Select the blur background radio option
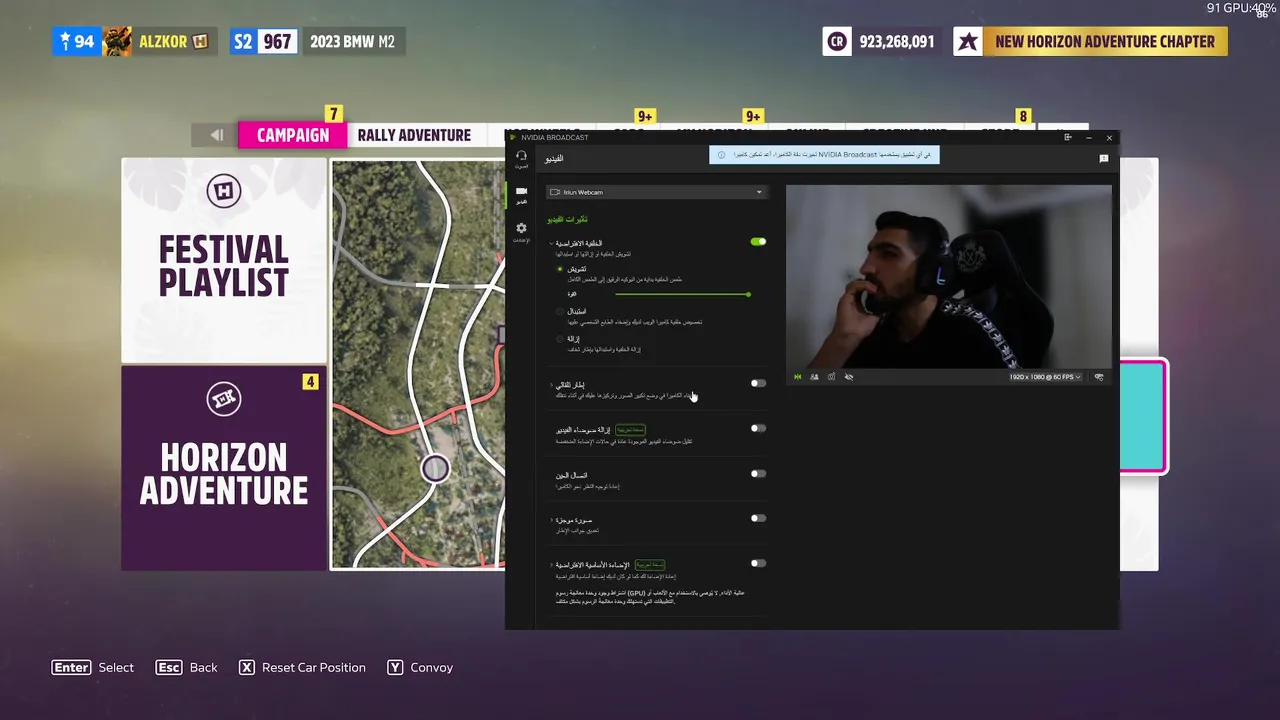 tap(560, 269)
